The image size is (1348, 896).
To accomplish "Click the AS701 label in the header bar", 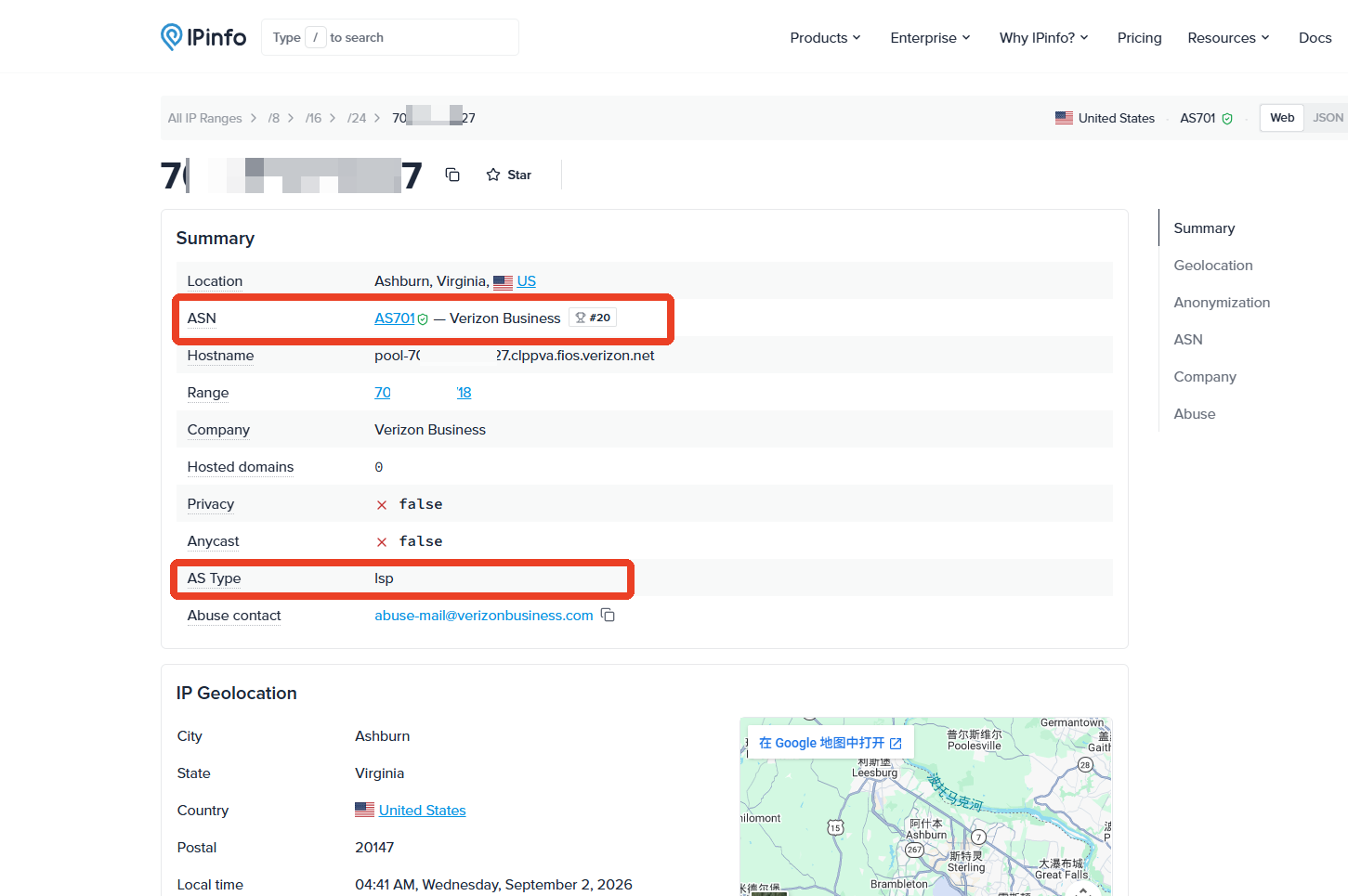I will [1197, 118].
